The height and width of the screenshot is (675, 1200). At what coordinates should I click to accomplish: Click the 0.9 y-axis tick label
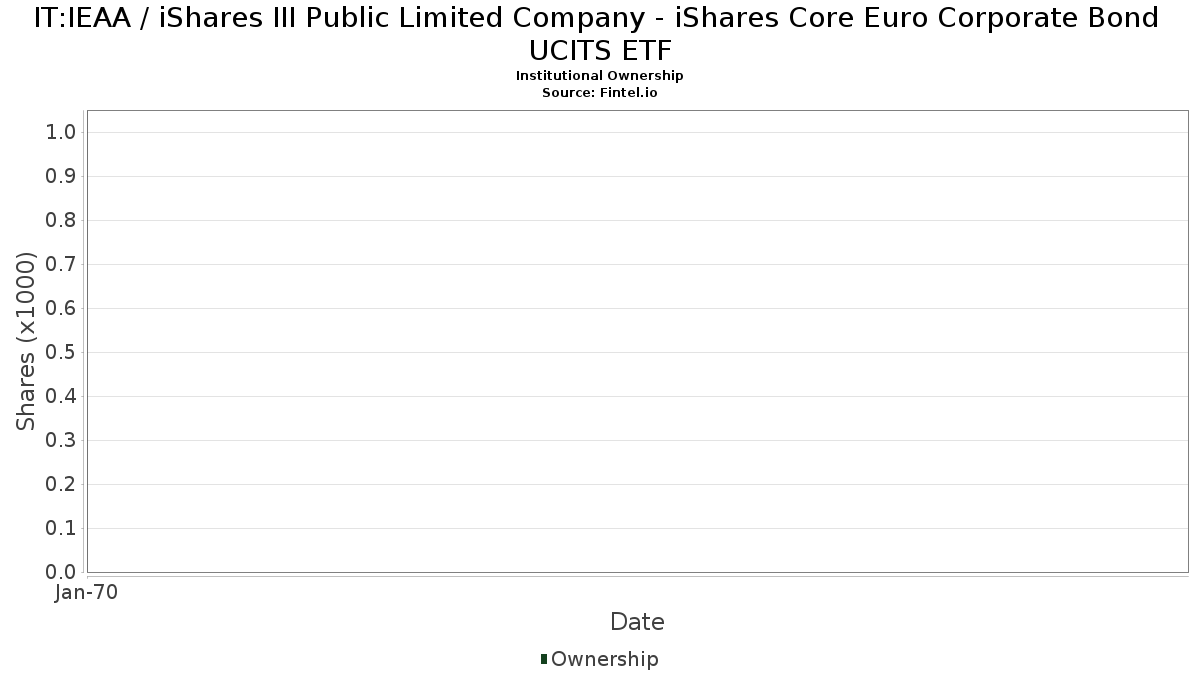coord(61,177)
